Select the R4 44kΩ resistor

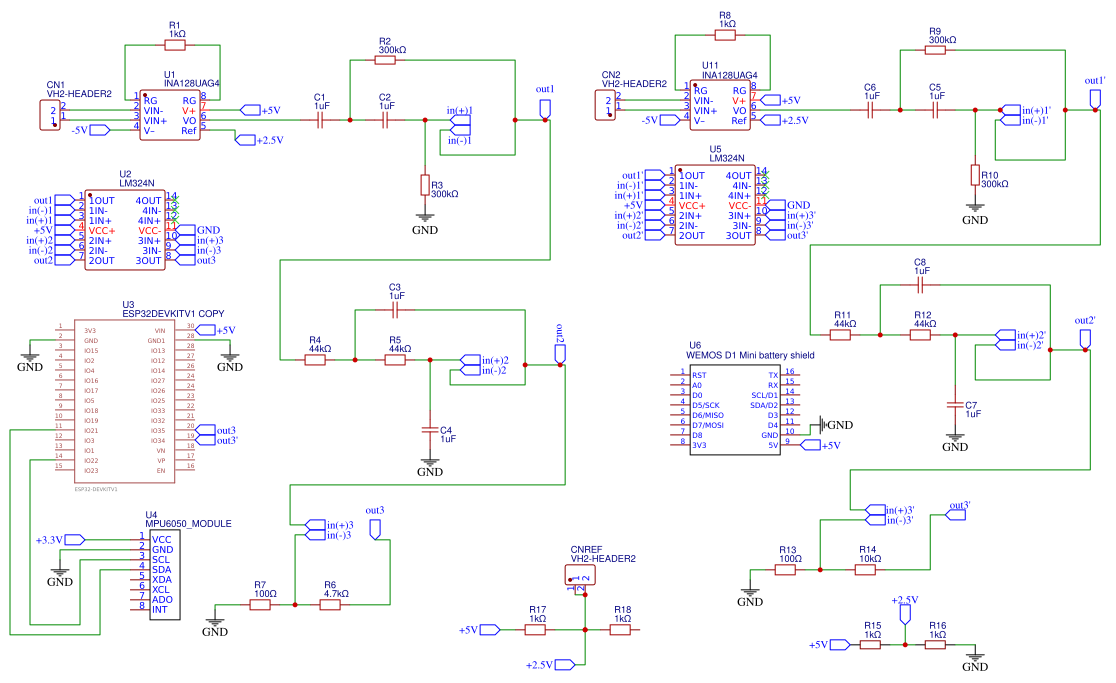click(x=315, y=360)
